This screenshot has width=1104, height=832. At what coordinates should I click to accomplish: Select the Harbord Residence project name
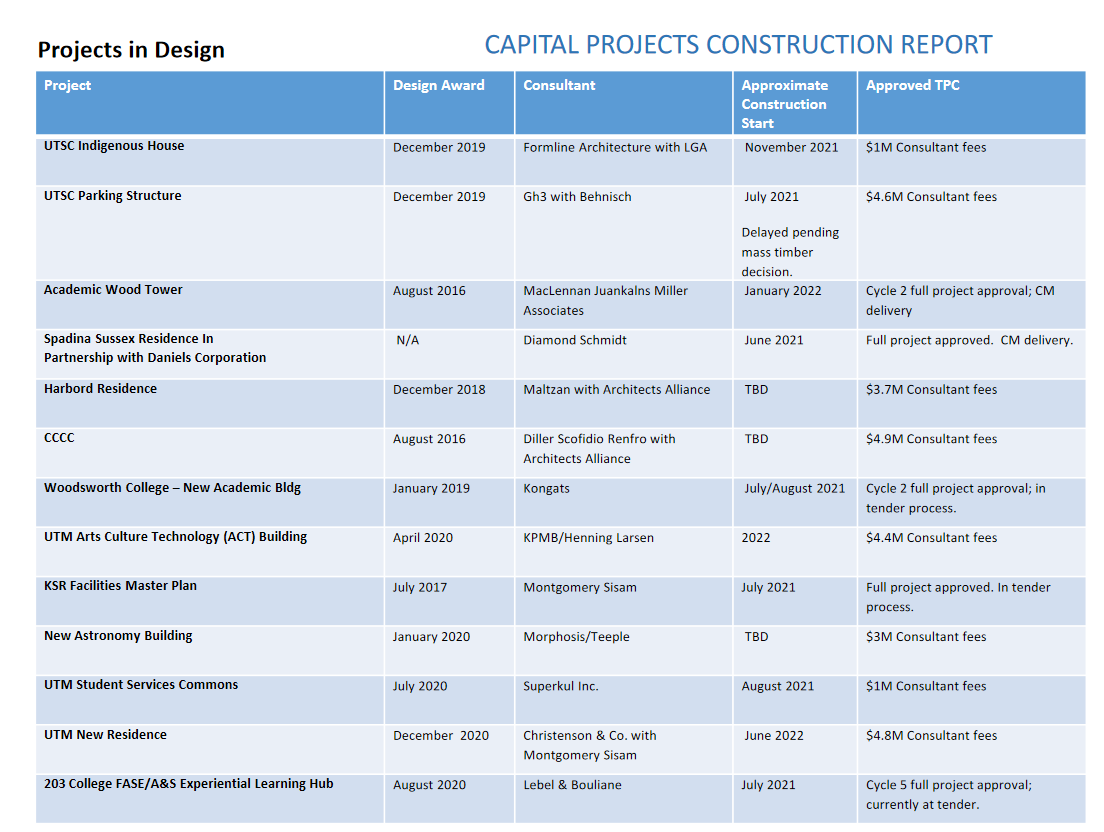click(x=100, y=389)
